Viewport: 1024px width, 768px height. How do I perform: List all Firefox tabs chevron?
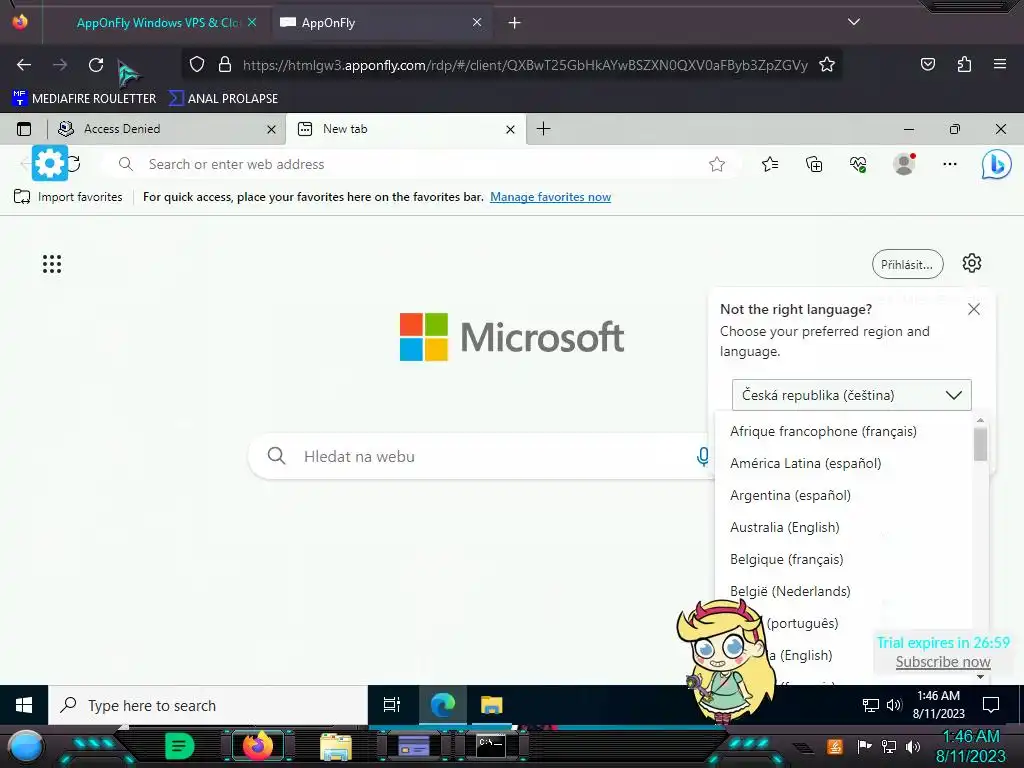[854, 22]
